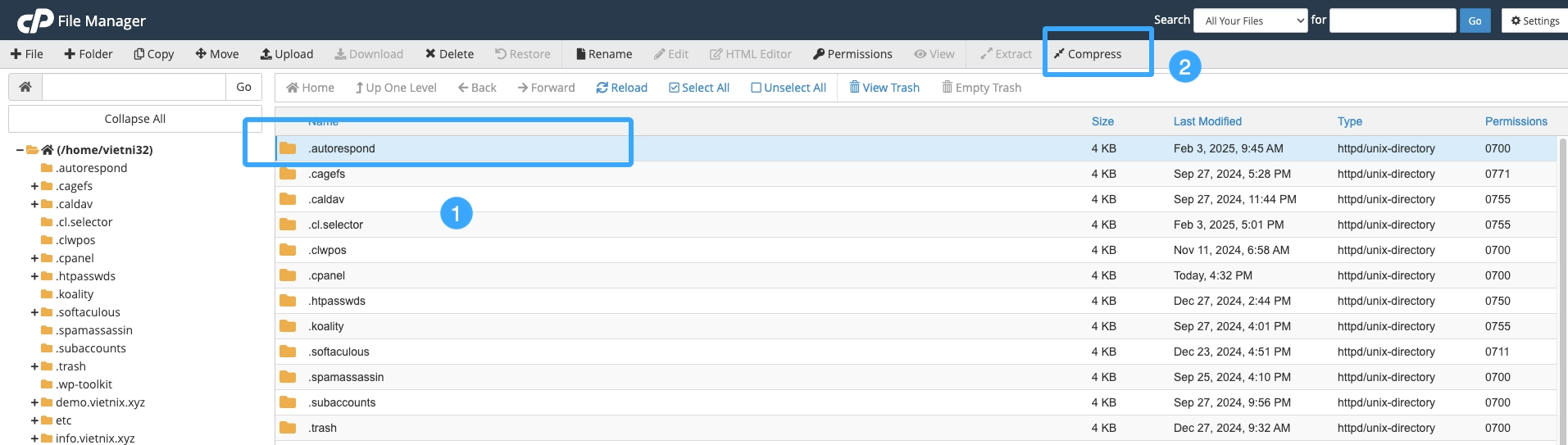Click the .subaccounts folder icon in list
Image resolution: width=1568 pixels, height=445 pixels.
(288, 402)
